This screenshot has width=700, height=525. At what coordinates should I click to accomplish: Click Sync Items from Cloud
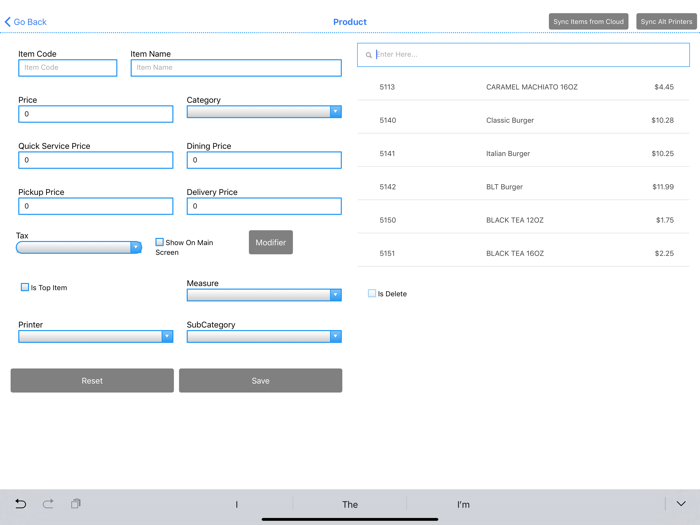coord(588,21)
